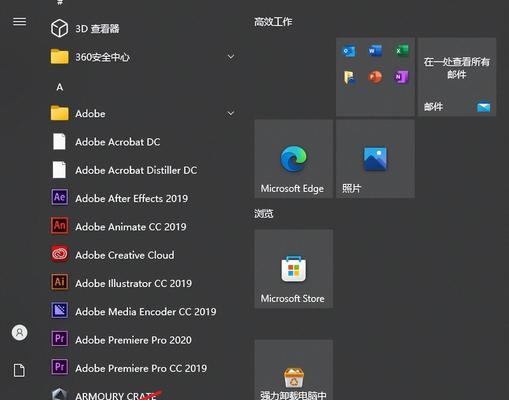This screenshot has width=509, height=400.
Task: Open the Microsoft Edge tile
Action: 293,159
